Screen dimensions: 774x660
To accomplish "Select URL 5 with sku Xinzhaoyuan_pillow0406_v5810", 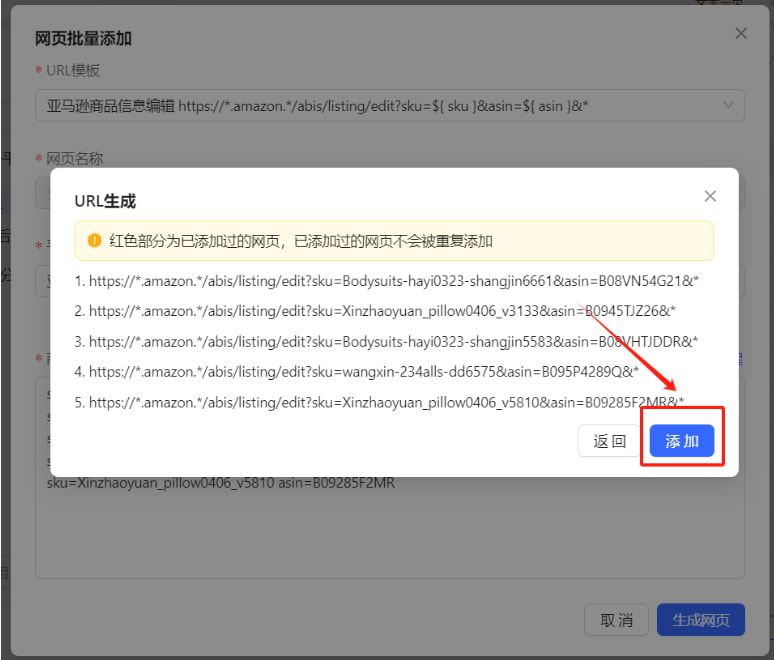I will (379, 402).
